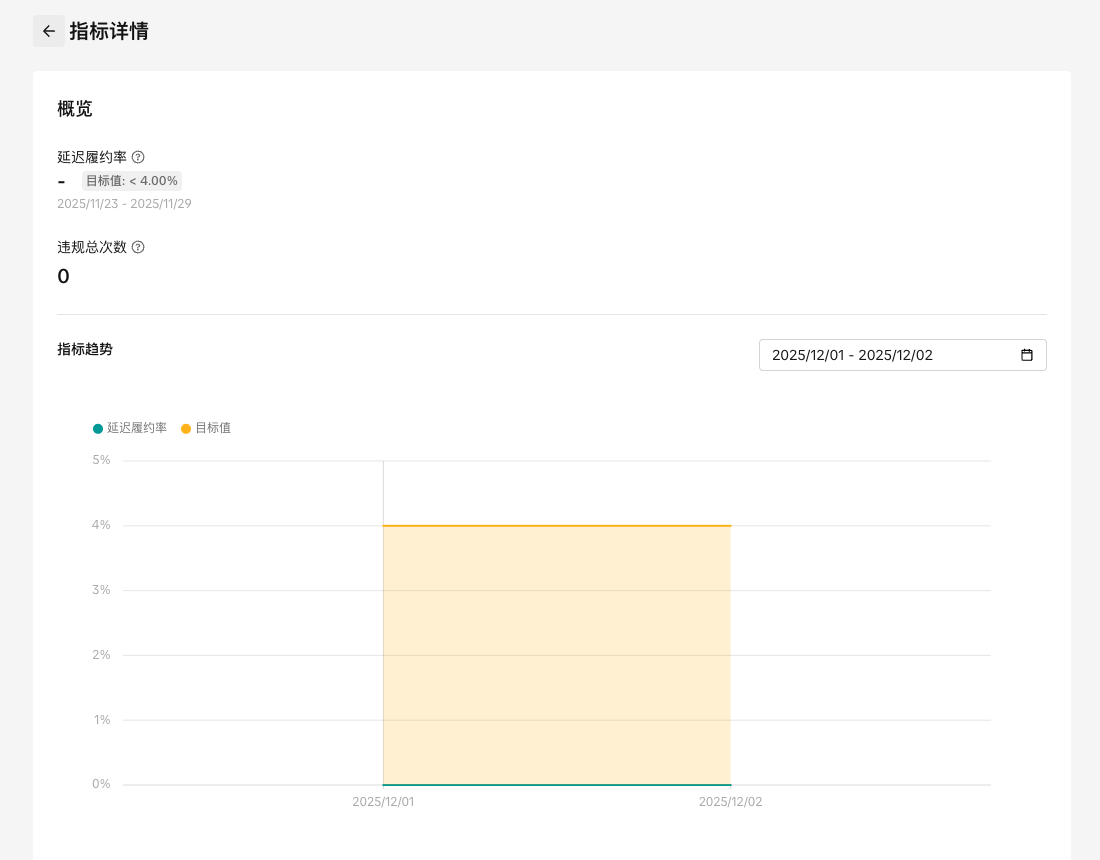The width and height of the screenshot is (1100, 860).
Task: Click the 2025/11/23 - 2025/11/29 period text
Action: [x=124, y=204]
